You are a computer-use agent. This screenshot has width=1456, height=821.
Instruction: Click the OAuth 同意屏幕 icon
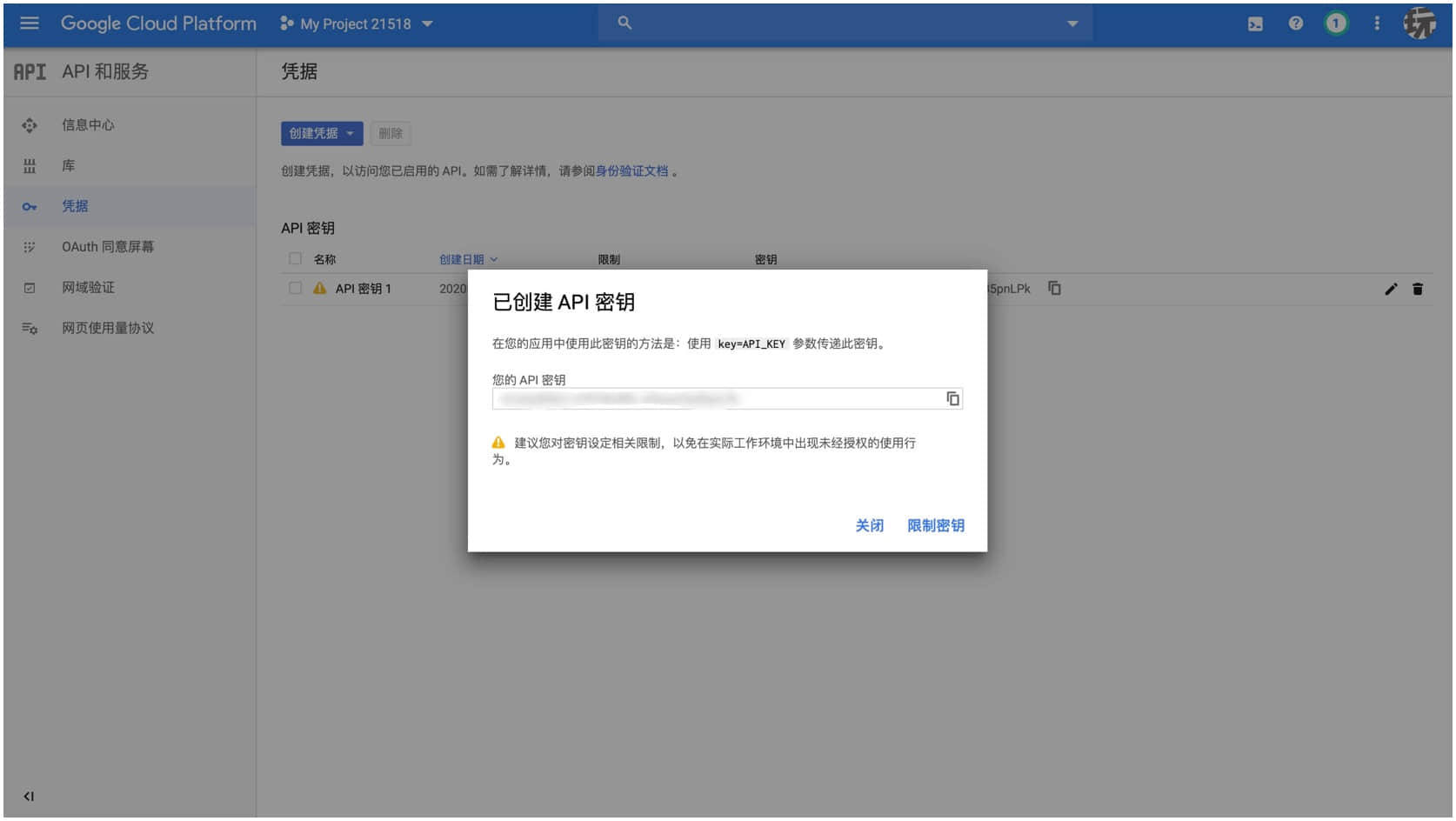30,247
